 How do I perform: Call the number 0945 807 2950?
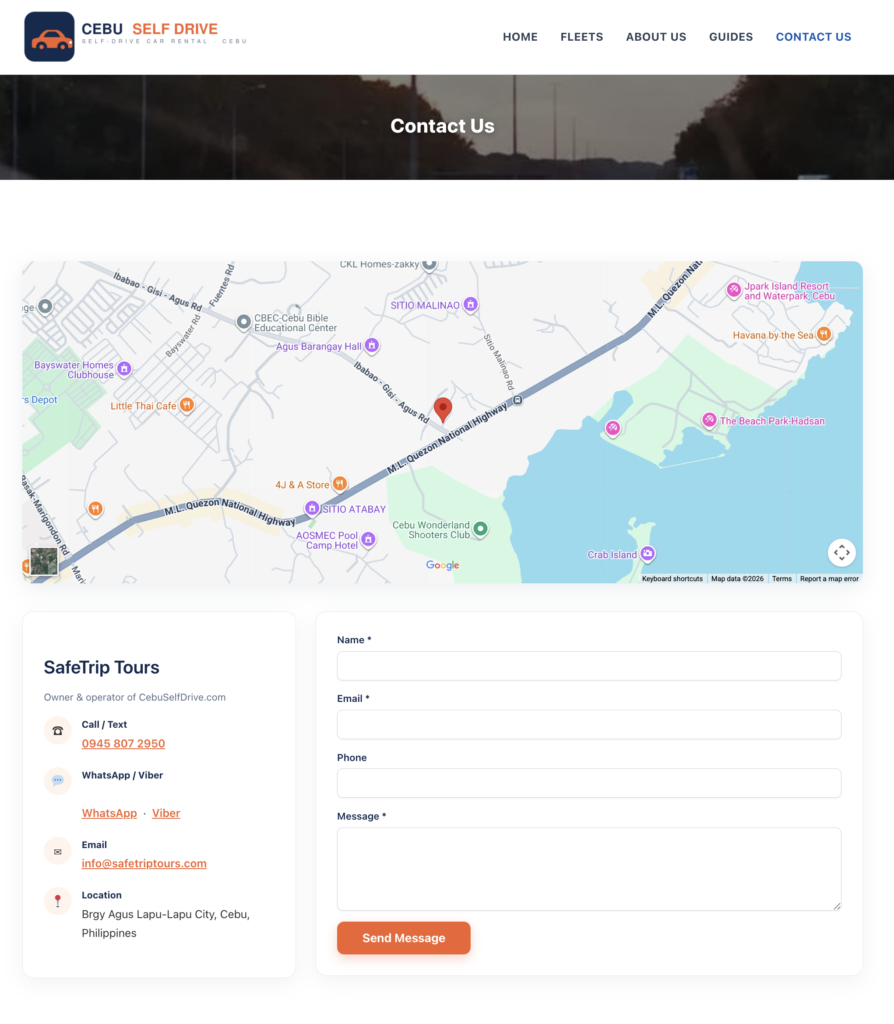click(x=123, y=743)
